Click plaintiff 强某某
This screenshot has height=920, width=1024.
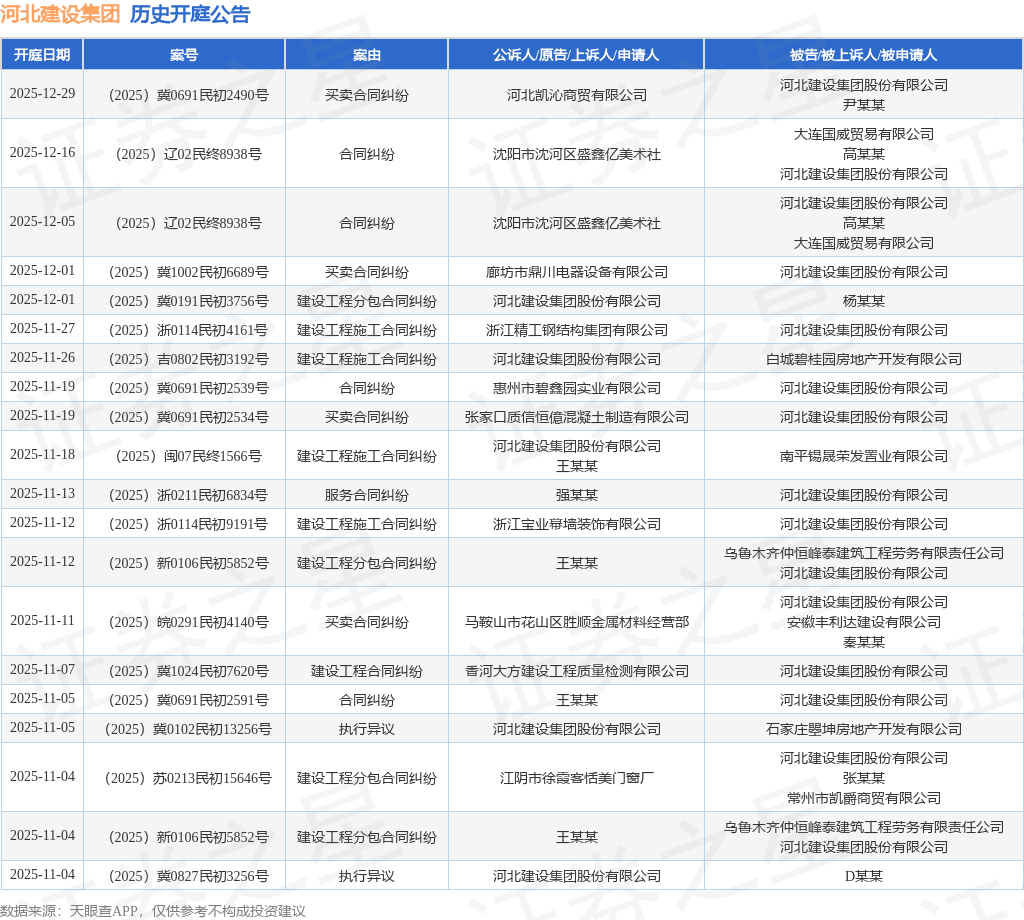point(577,496)
